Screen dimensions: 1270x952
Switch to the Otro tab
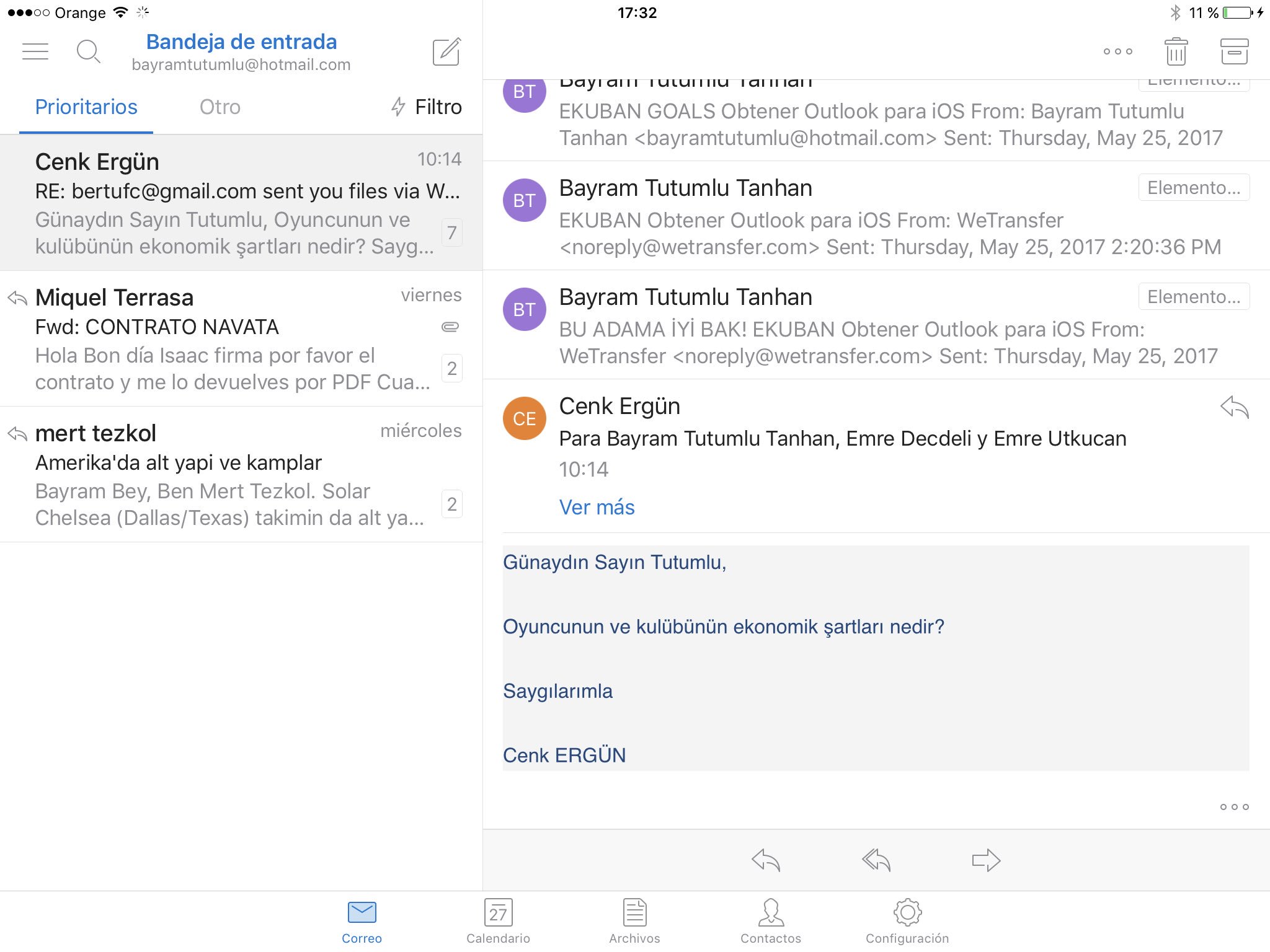tap(220, 107)
